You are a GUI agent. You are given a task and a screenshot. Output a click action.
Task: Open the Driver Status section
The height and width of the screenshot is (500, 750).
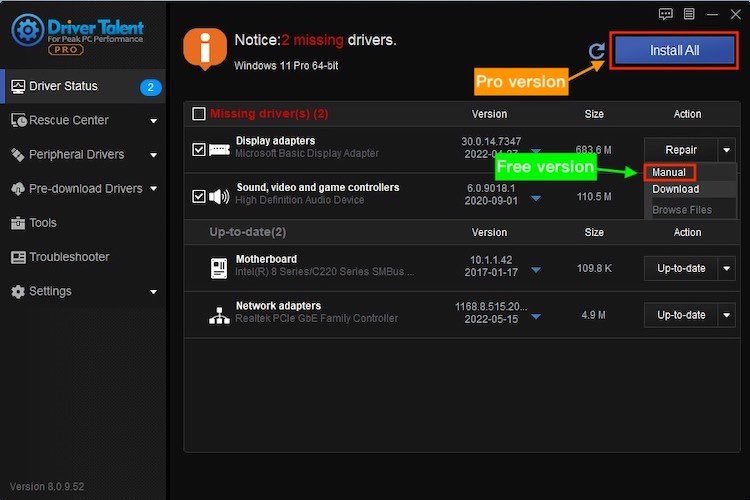(x=83, y=87)
